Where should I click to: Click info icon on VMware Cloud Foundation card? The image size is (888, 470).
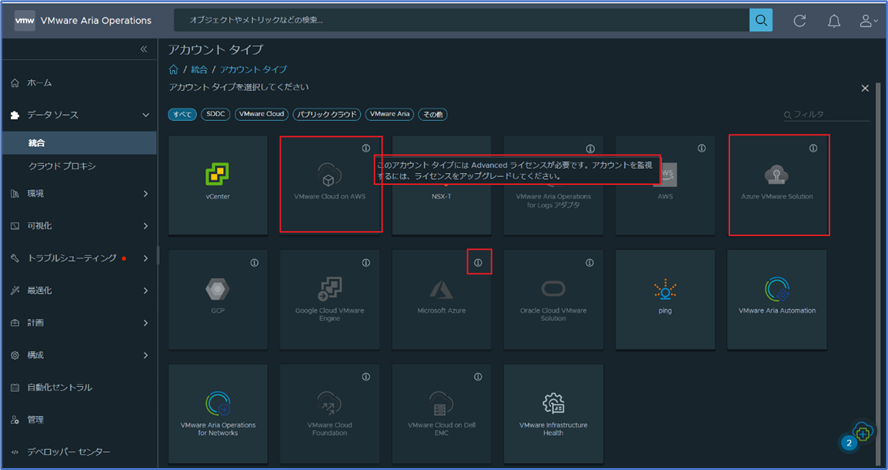(x=366, y=377)
